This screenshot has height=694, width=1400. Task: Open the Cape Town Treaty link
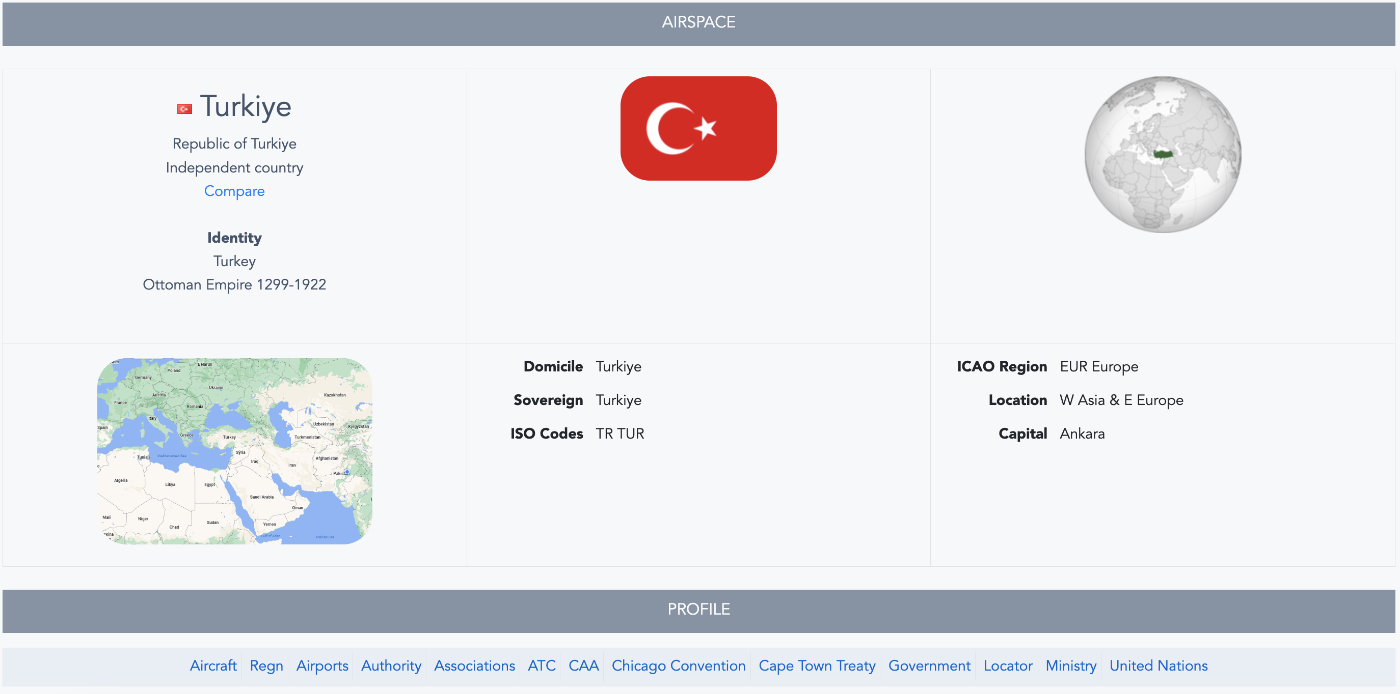click(817, 665)
